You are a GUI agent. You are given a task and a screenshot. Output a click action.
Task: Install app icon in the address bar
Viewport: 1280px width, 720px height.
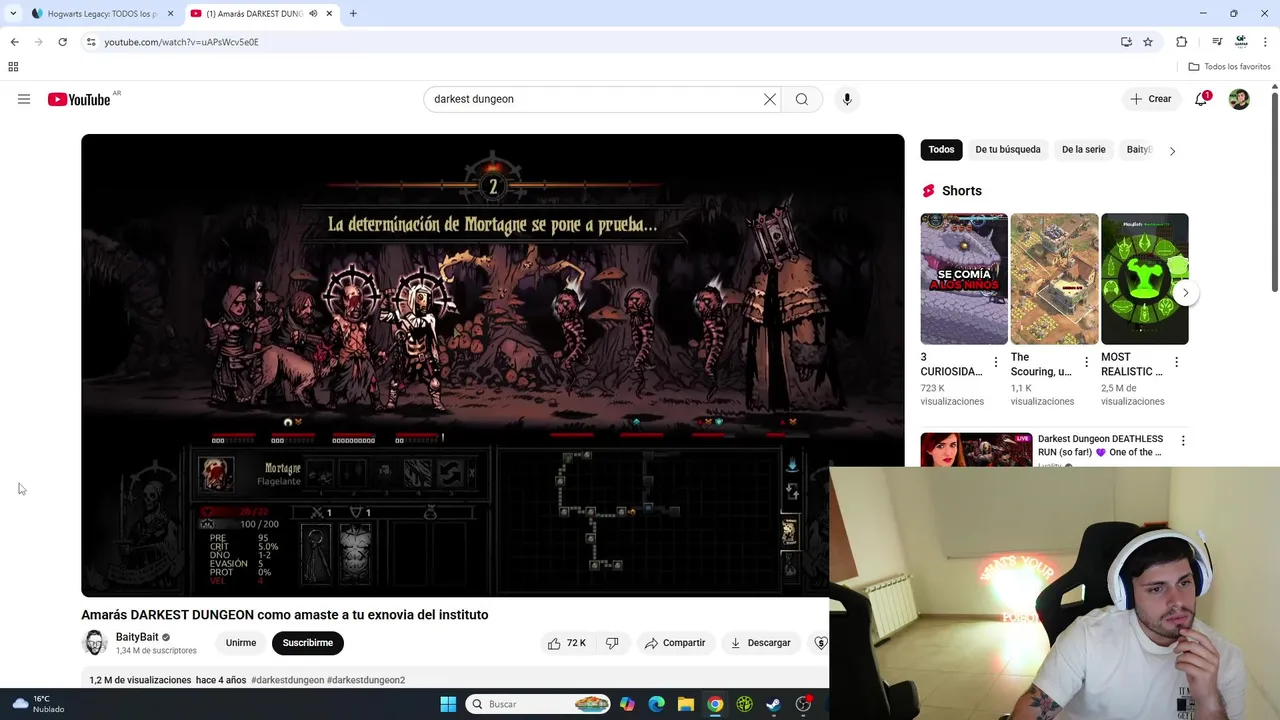(x=1126, y=42)
